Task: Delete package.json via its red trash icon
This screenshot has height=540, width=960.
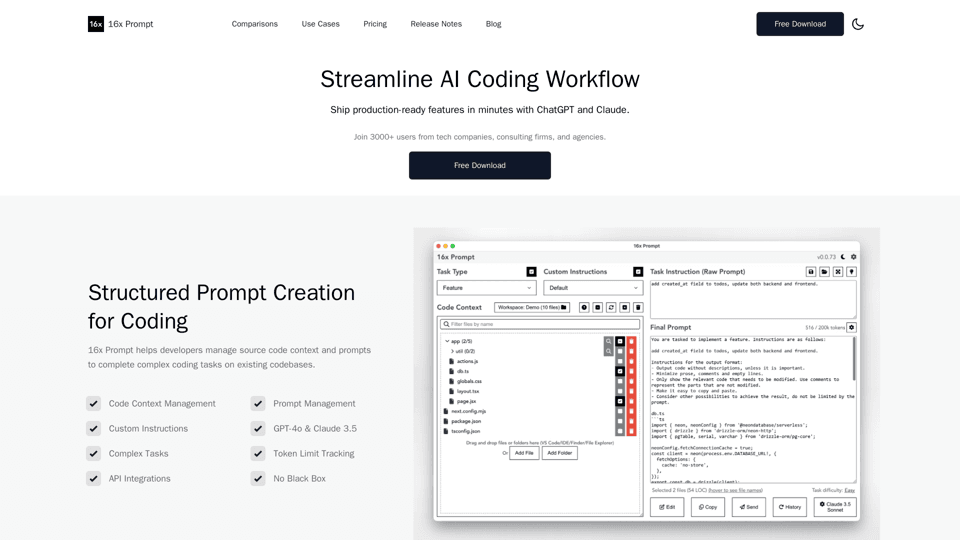Action: 631,421
